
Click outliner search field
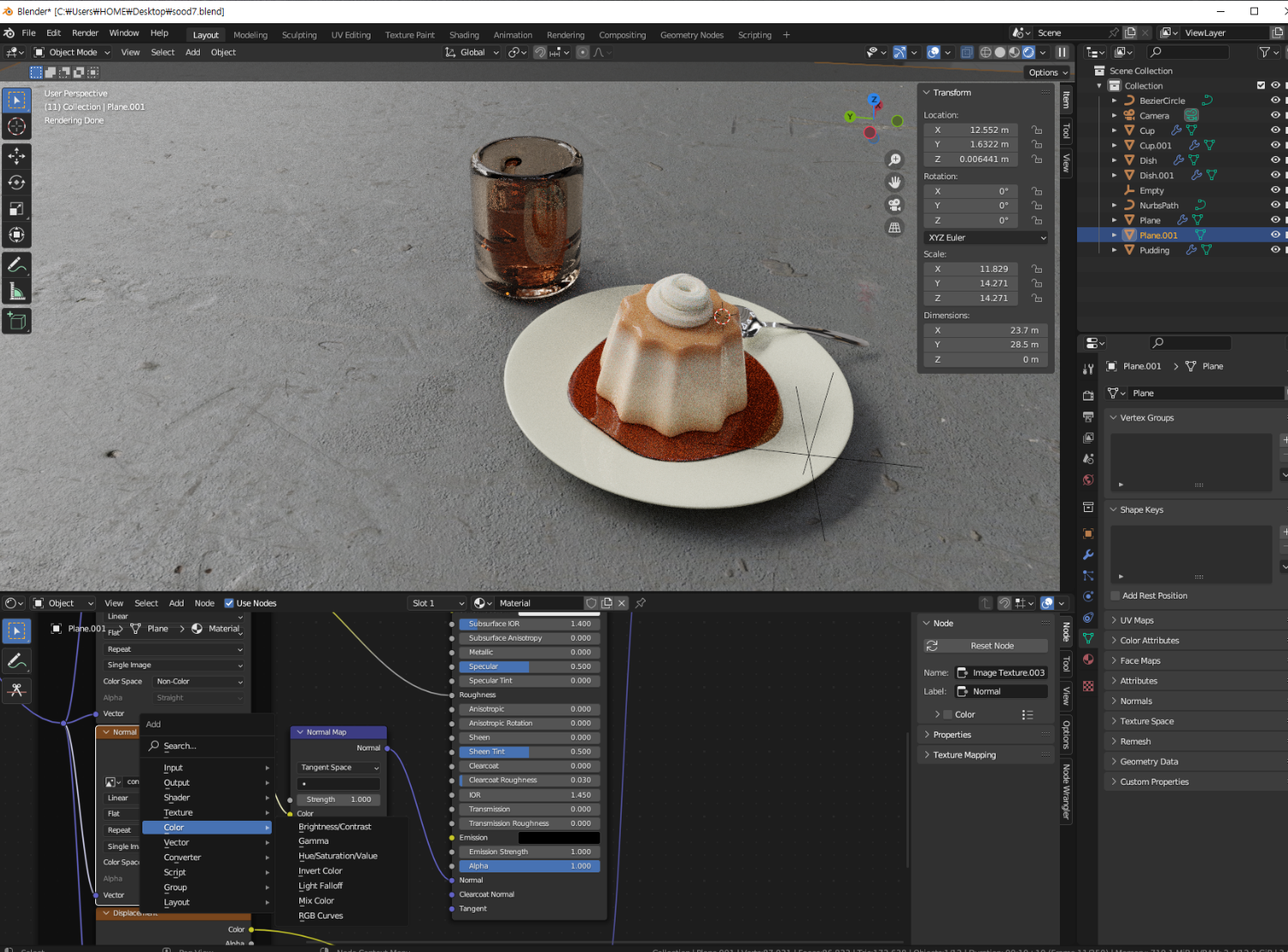(1188, 52)
